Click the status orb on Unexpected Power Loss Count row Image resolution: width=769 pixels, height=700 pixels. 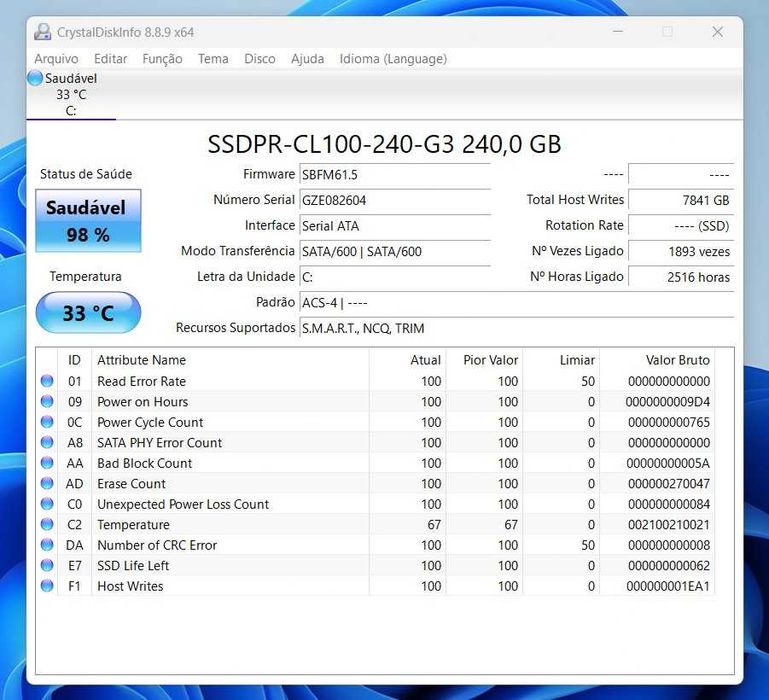(x=47, y=504)
